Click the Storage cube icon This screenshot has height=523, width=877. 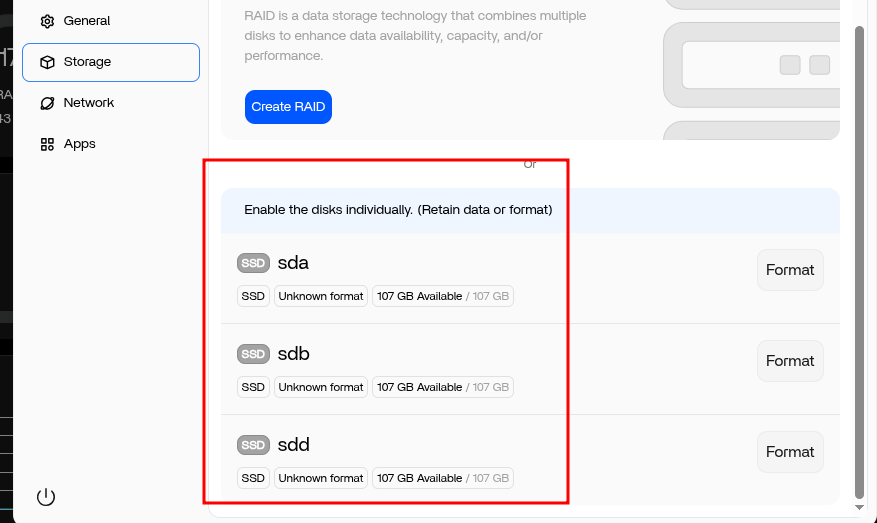tap(48, 62)
